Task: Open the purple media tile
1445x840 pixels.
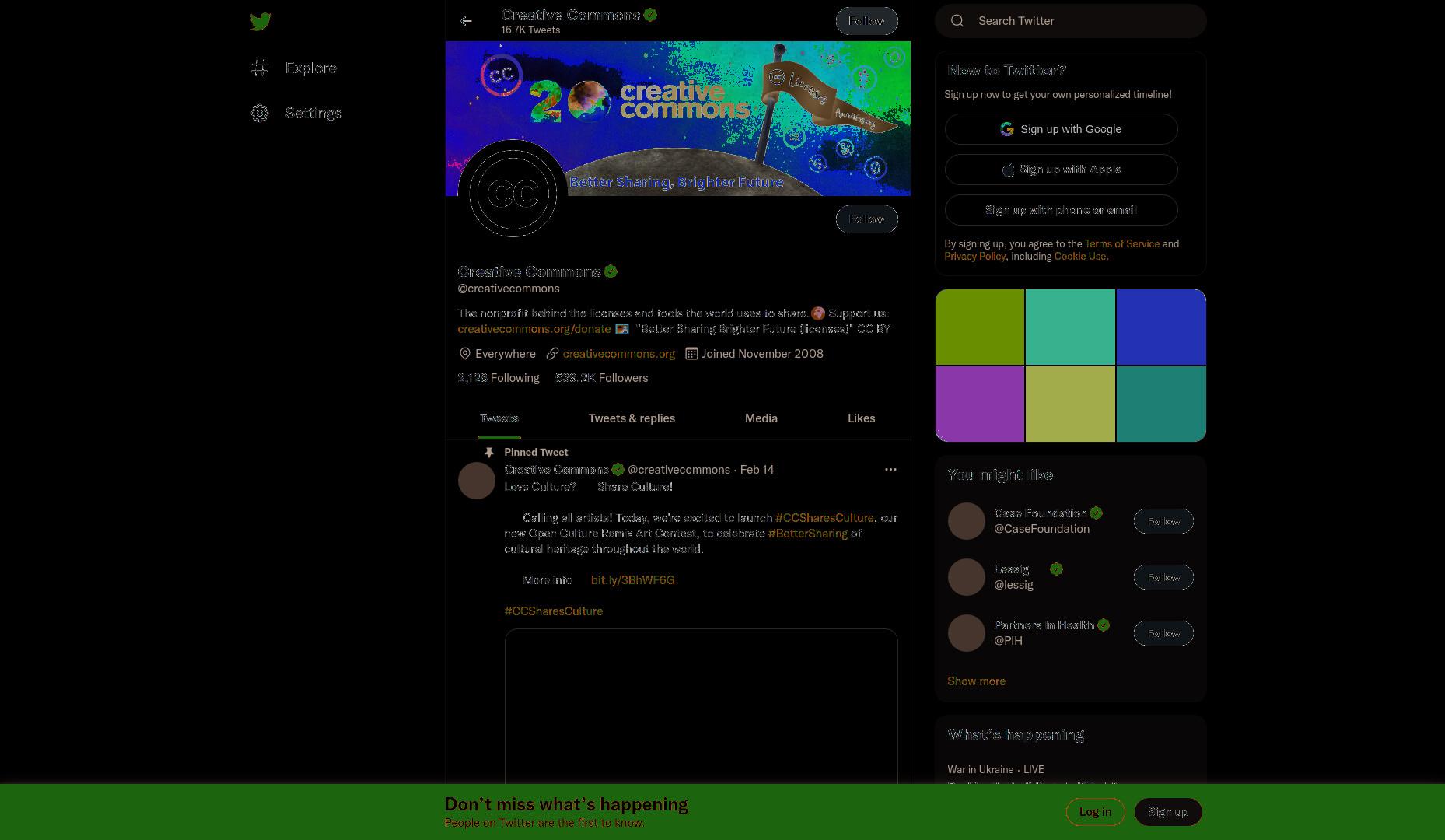Action: coord(980,404)
